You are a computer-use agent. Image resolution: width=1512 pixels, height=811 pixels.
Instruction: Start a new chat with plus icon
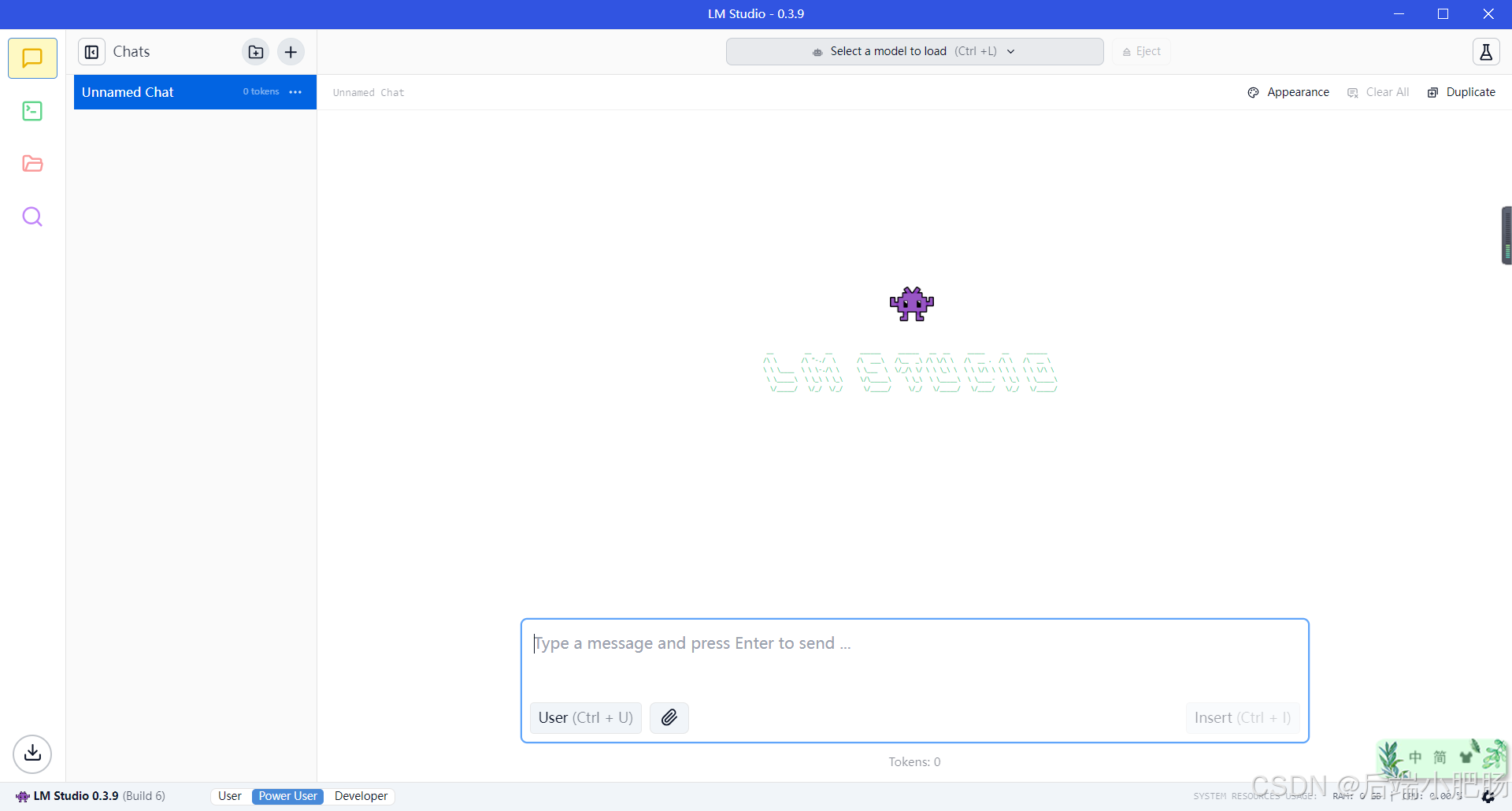point(291,52)
